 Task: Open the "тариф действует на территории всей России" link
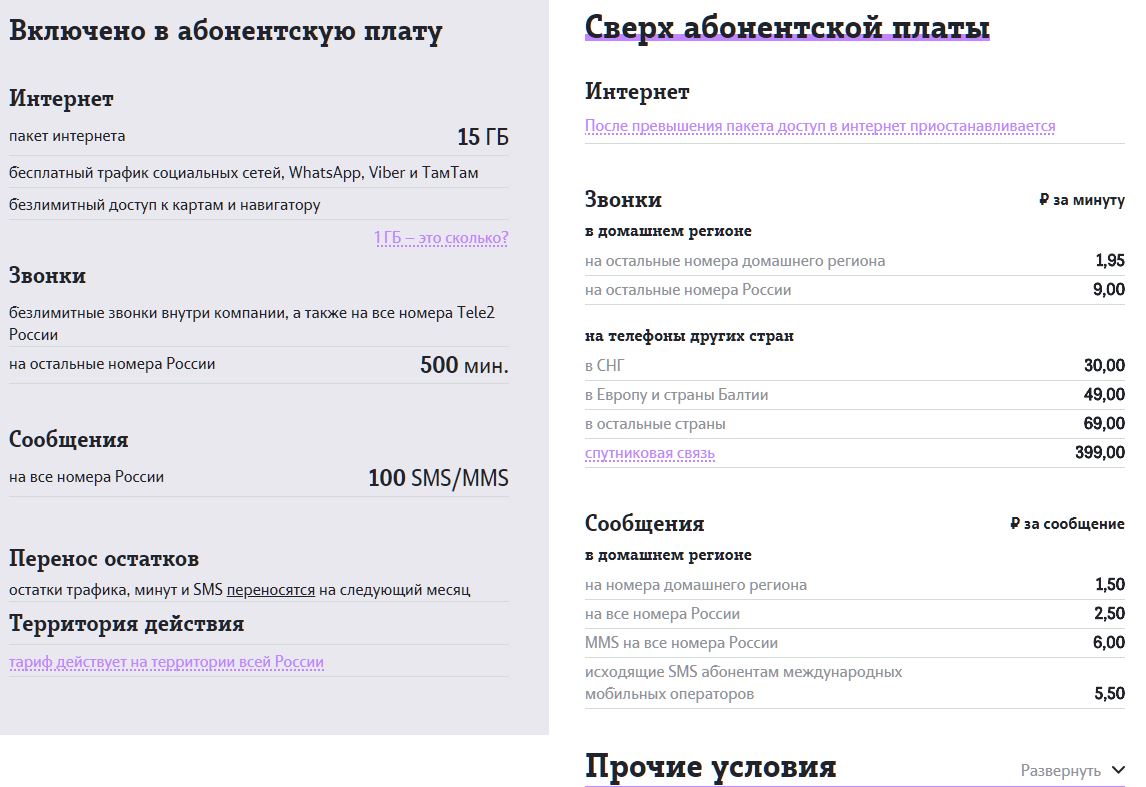click(x=167, y=662)
